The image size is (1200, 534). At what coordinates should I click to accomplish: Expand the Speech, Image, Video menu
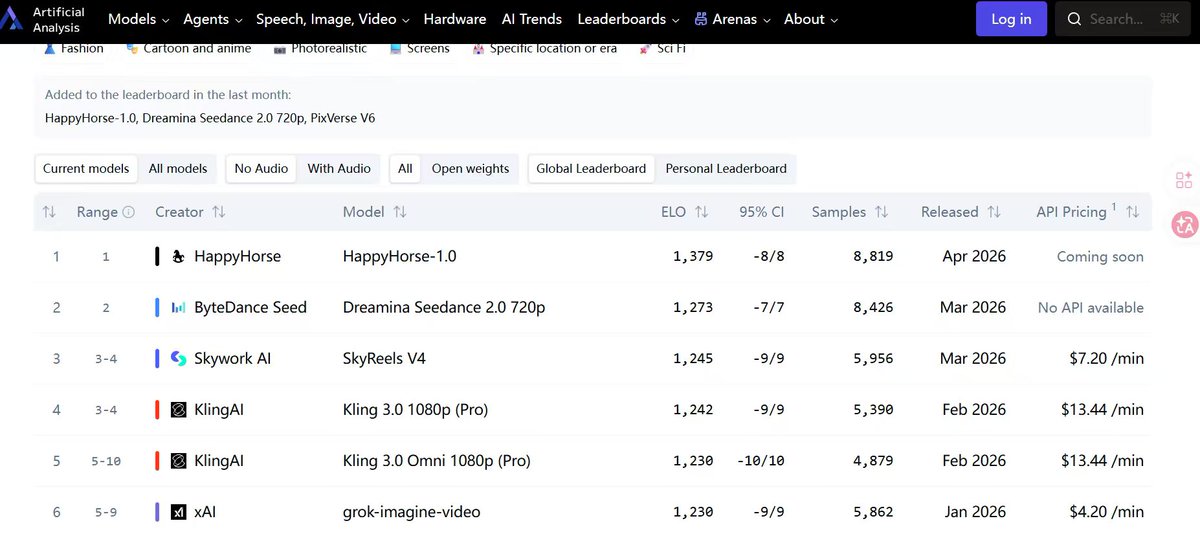[x=333, y=19]
